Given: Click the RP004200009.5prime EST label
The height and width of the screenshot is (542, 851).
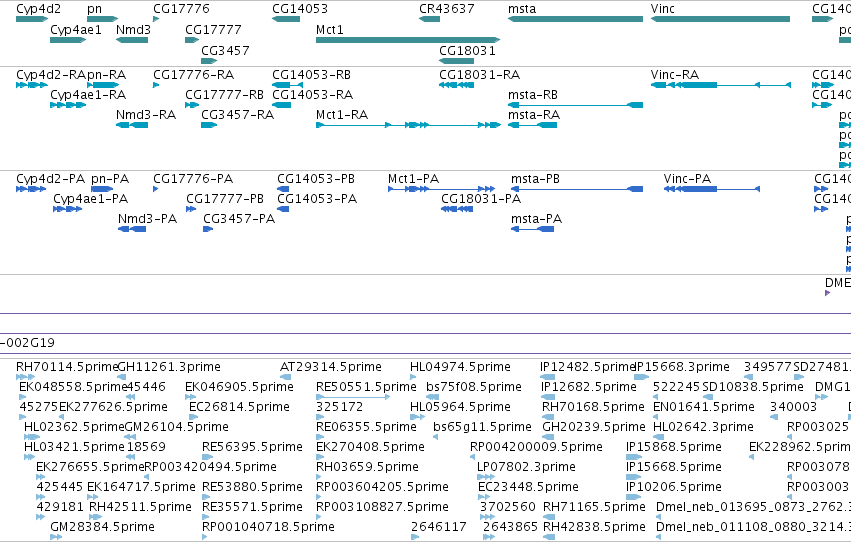Looking at the screenshot, I should [536, 447].
